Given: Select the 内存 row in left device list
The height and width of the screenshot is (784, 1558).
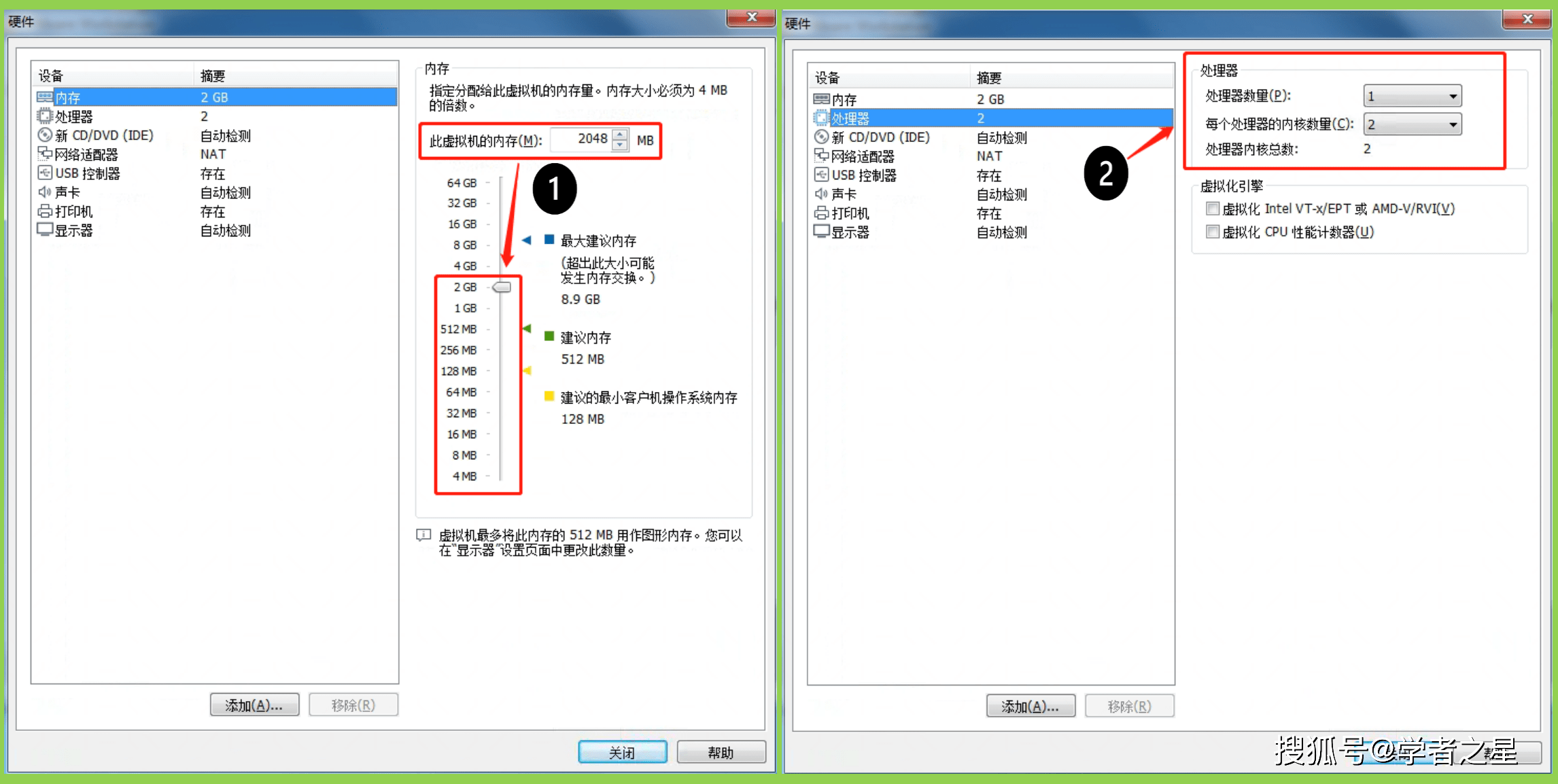Looking at the screenshot, I should coord(215,97).
